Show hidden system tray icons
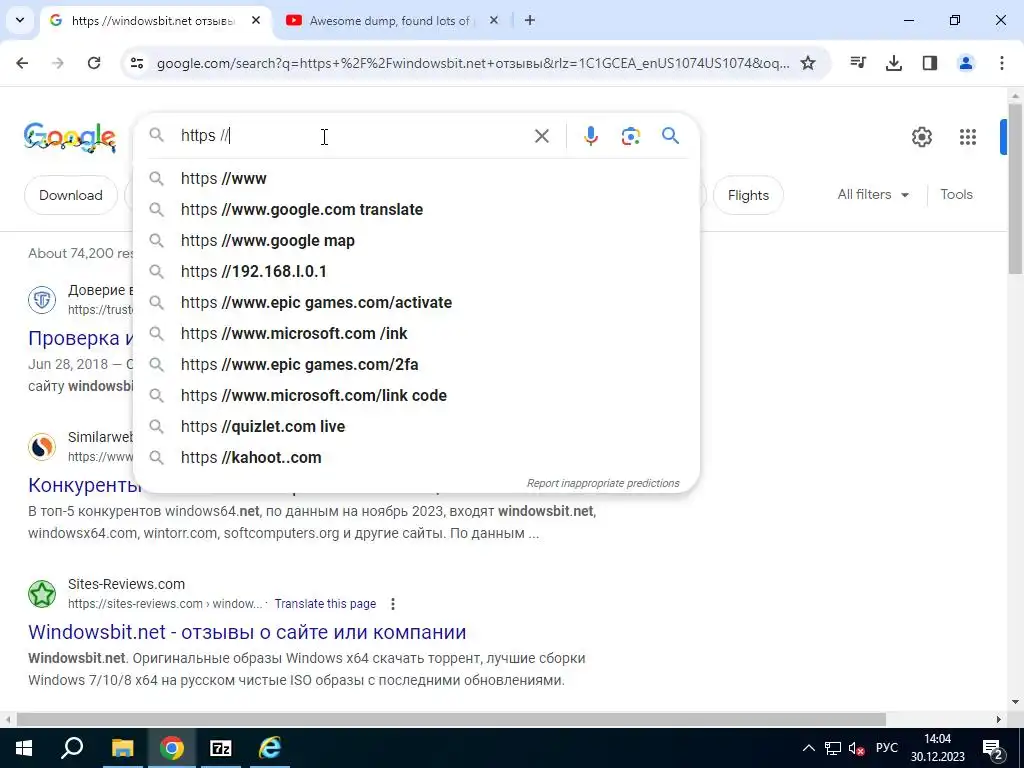The height and width of the screenshot is (768, 1024). click(x=808, y=748)
